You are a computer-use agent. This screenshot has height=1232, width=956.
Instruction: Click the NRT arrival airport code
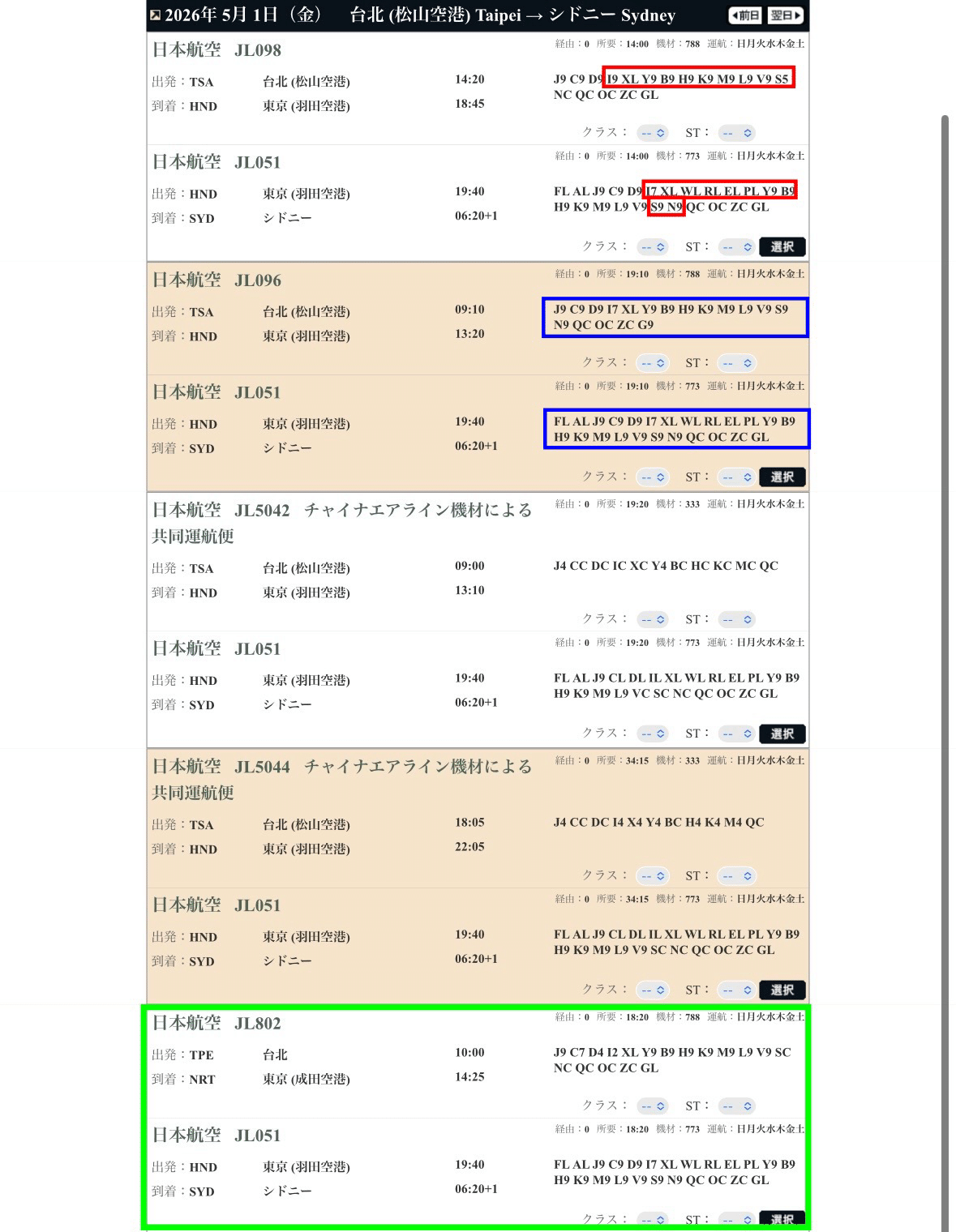(203, 1080)
